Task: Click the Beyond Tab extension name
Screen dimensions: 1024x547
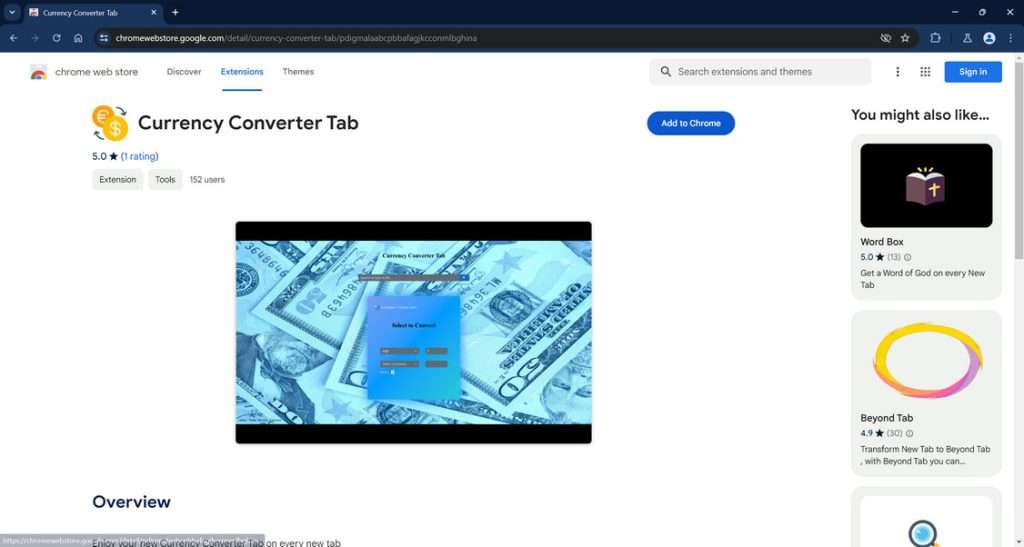Action: [x=886, y=418]
